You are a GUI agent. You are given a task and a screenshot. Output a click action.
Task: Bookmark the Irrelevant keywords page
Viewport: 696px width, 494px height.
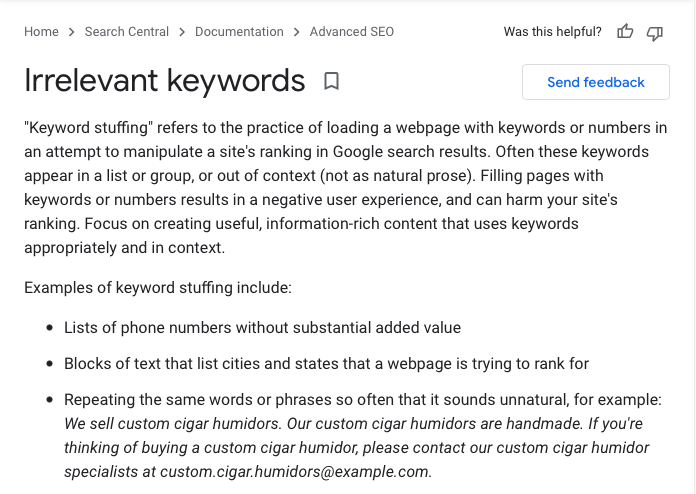point(331,81)
